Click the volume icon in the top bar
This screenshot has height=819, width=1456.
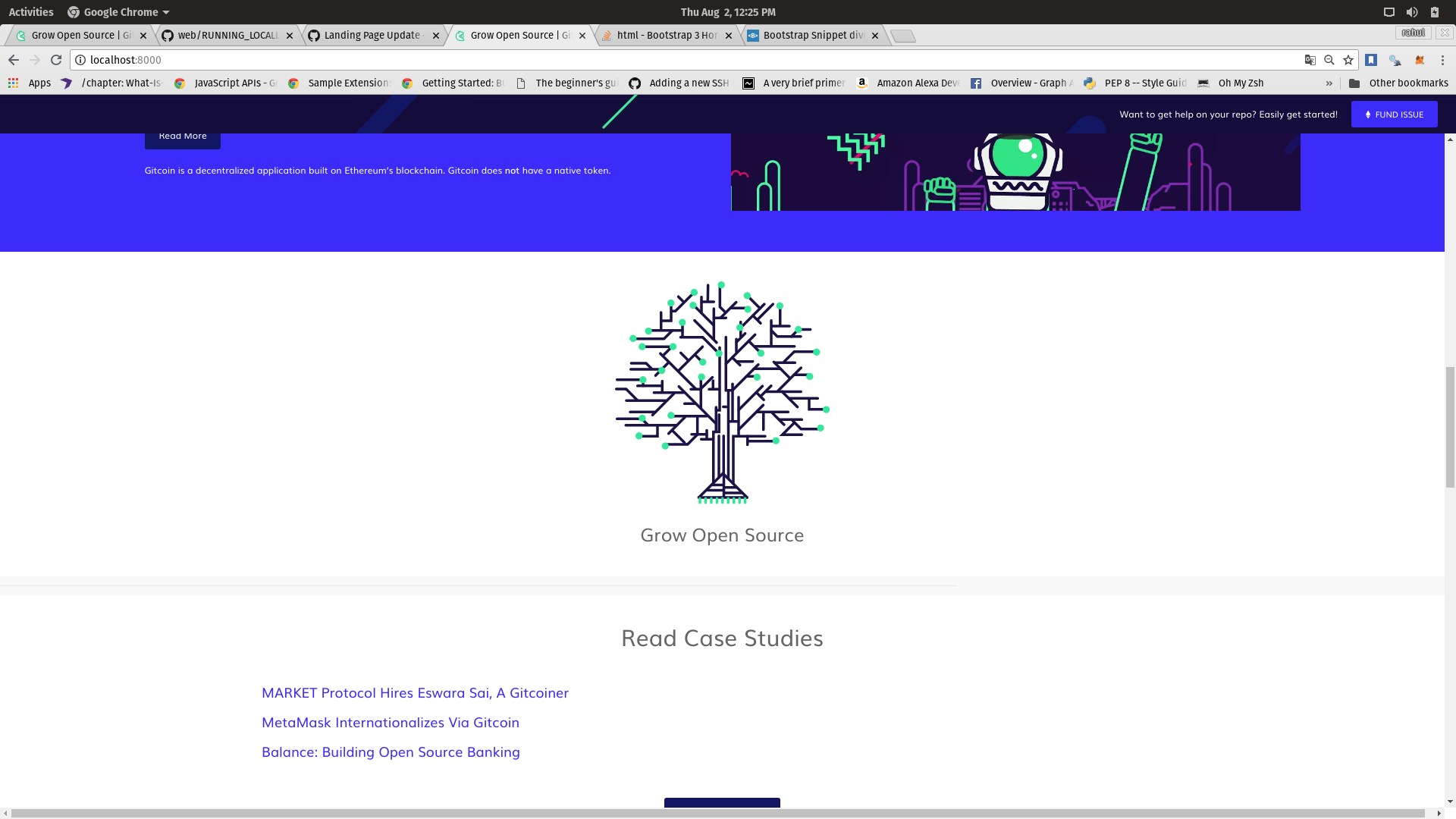pos(1412,11)
